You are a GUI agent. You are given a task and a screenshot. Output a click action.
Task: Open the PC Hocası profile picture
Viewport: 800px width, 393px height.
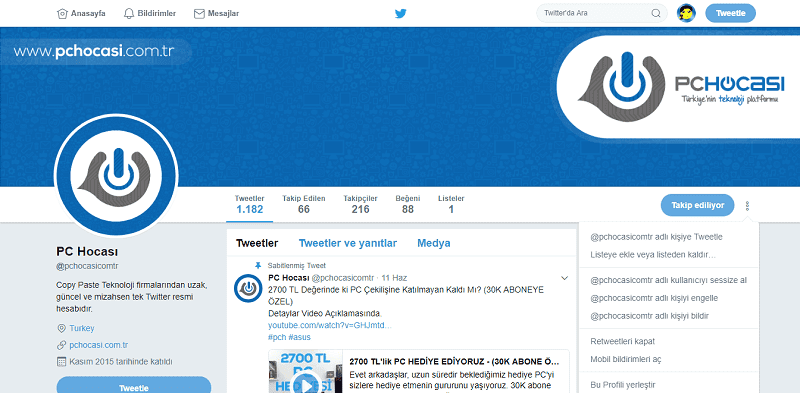point(116,175)
